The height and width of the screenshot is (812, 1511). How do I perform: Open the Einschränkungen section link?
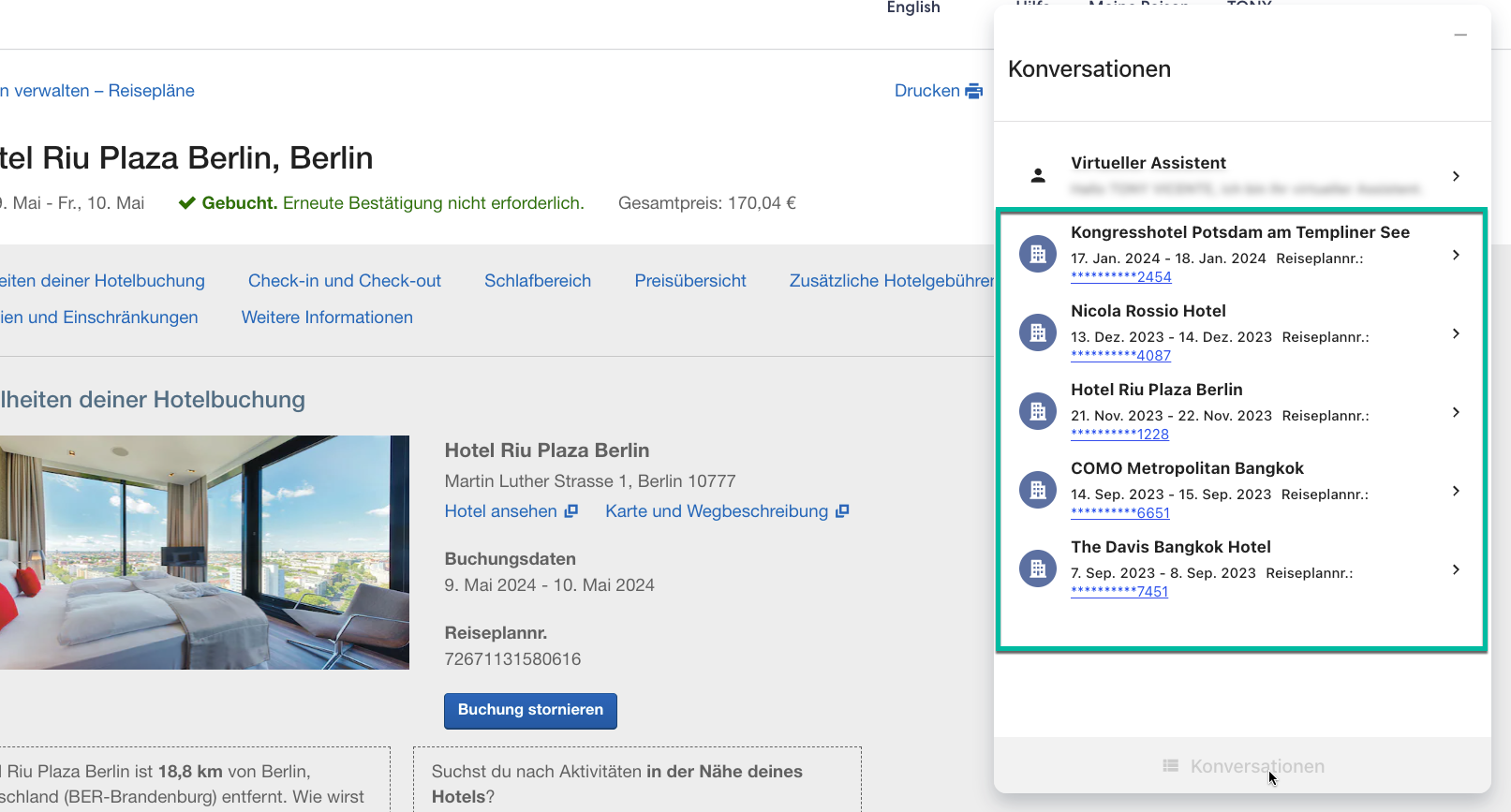pyautogui.click(x=98, y=317)
